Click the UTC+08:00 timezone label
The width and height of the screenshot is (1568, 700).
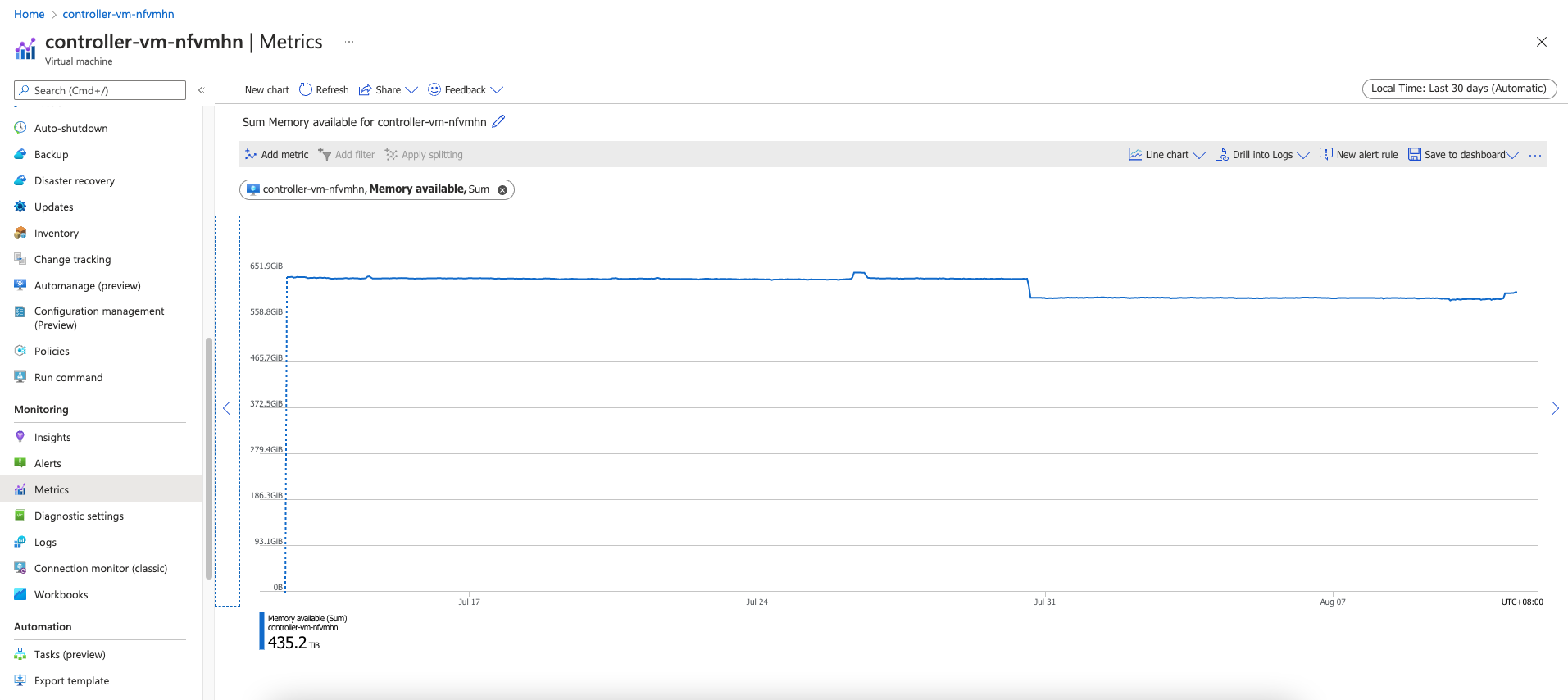1522,602
